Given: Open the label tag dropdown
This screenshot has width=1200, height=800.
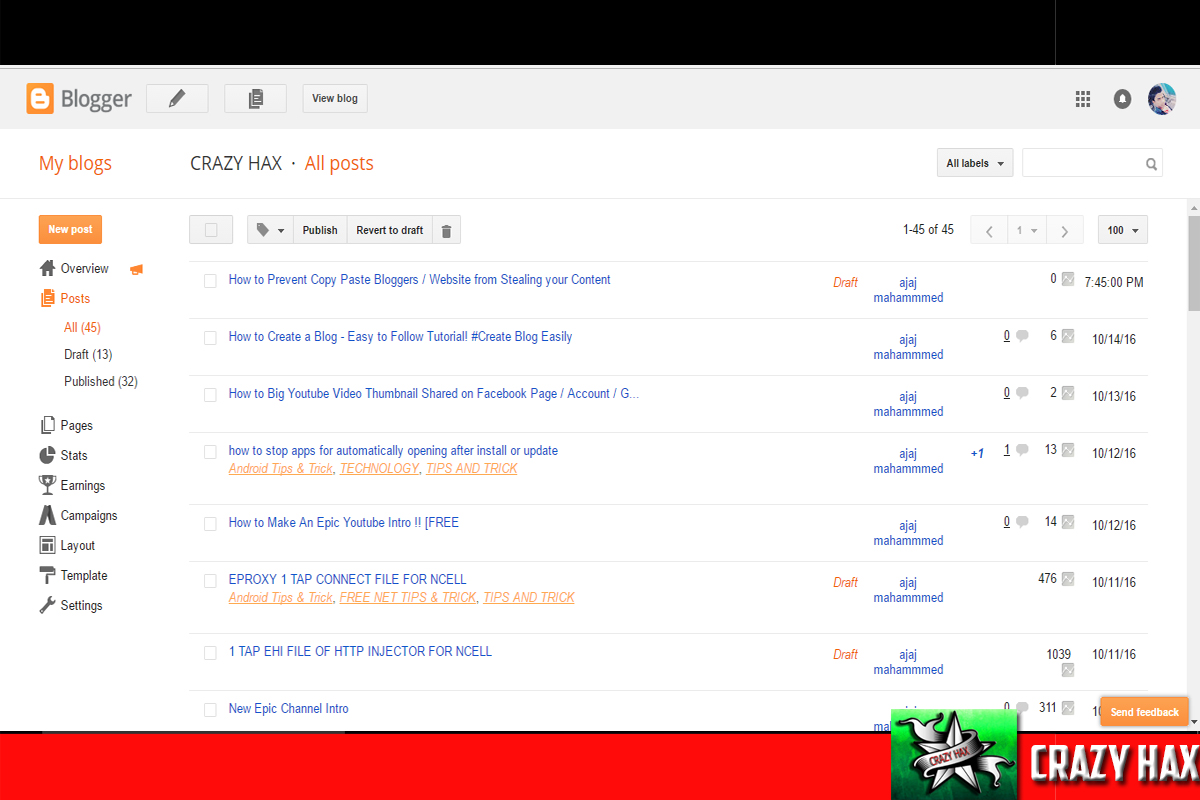Looking at the screenshot, I should (270, 230).
